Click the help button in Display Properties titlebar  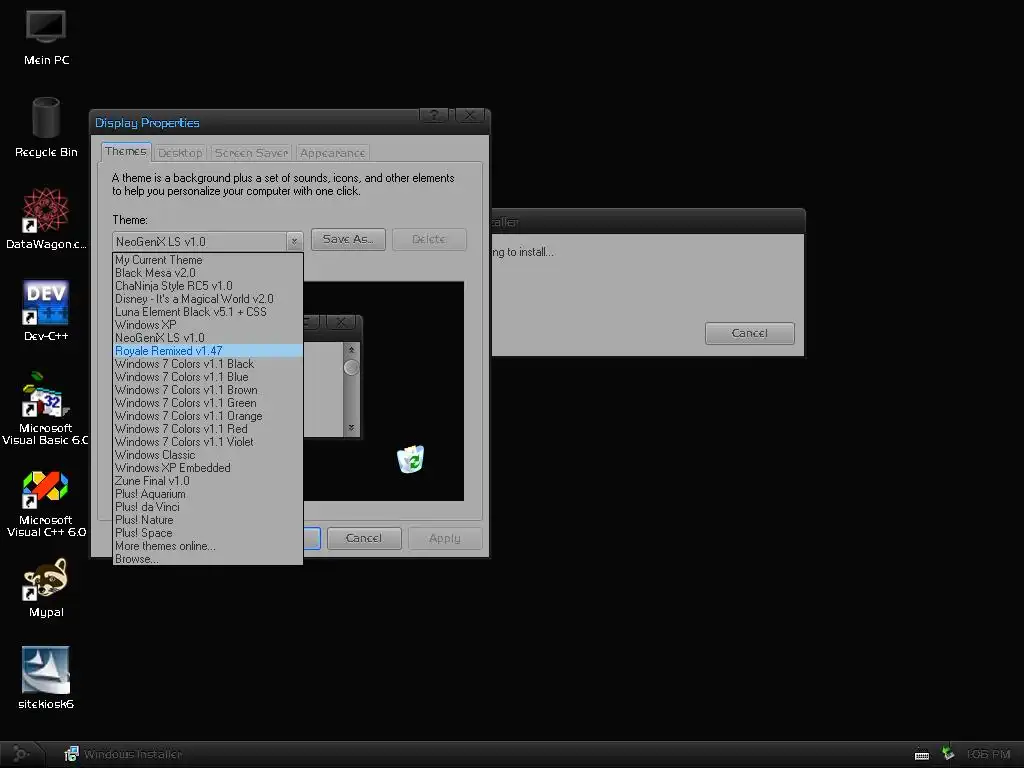(x=434, y=116)
